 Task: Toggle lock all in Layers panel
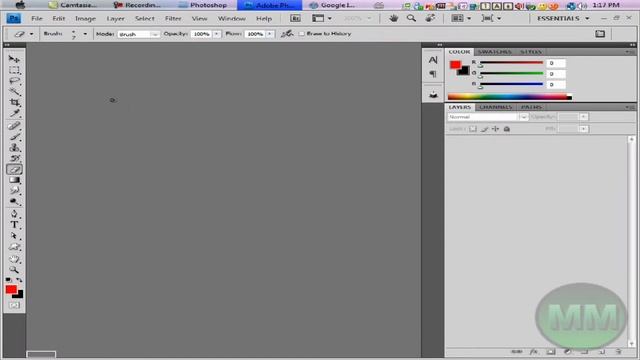coord(507,129)
